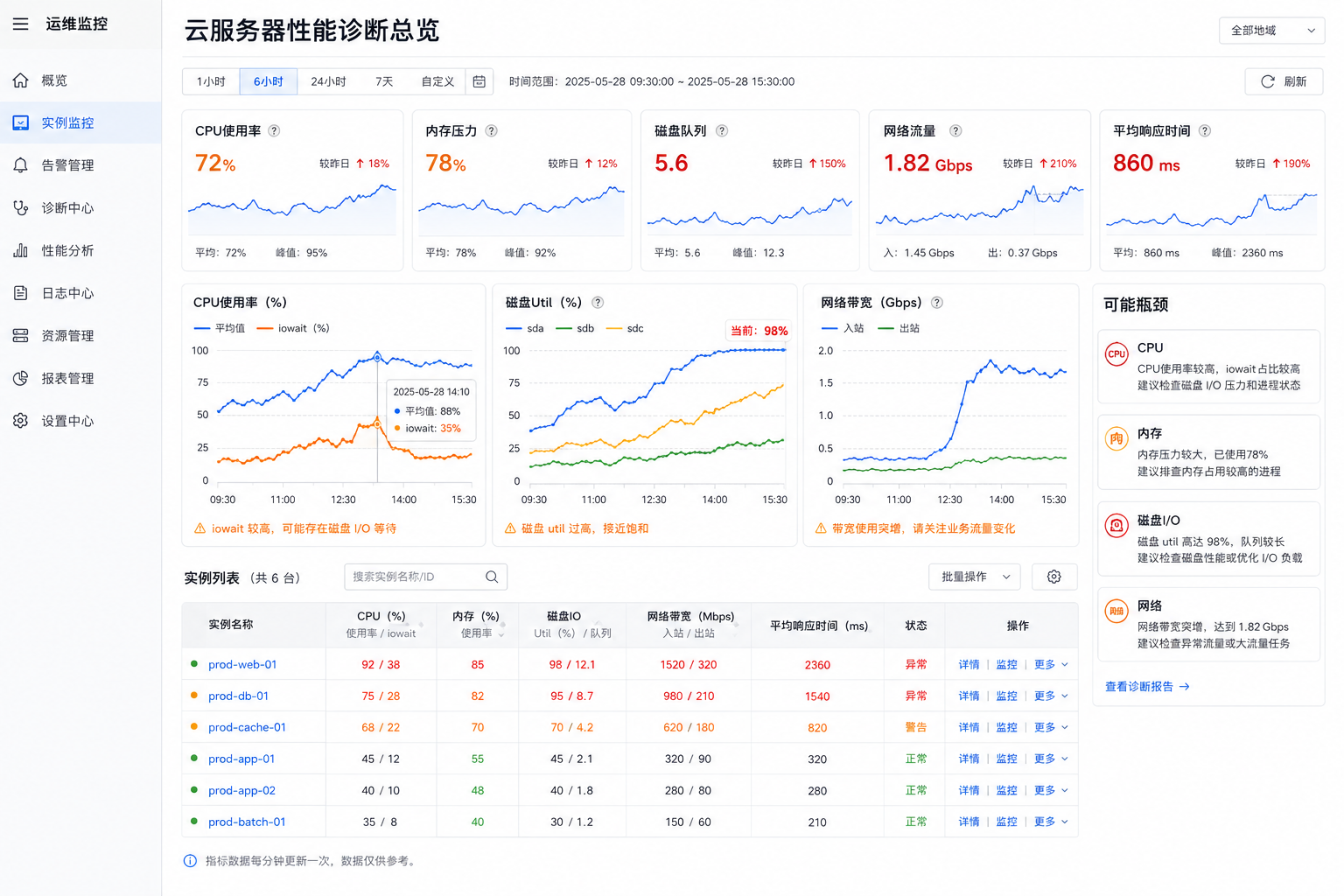Click the 磁盘I/O bottleneck icon
1344x896 pixels.
click(x=1116, y=526)
